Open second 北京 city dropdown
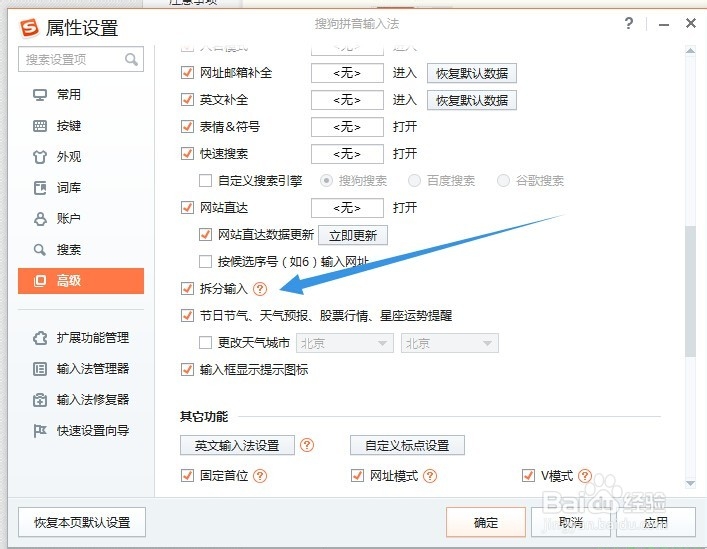The height and width of the screenshot is (549, 707). click(450, 343)
